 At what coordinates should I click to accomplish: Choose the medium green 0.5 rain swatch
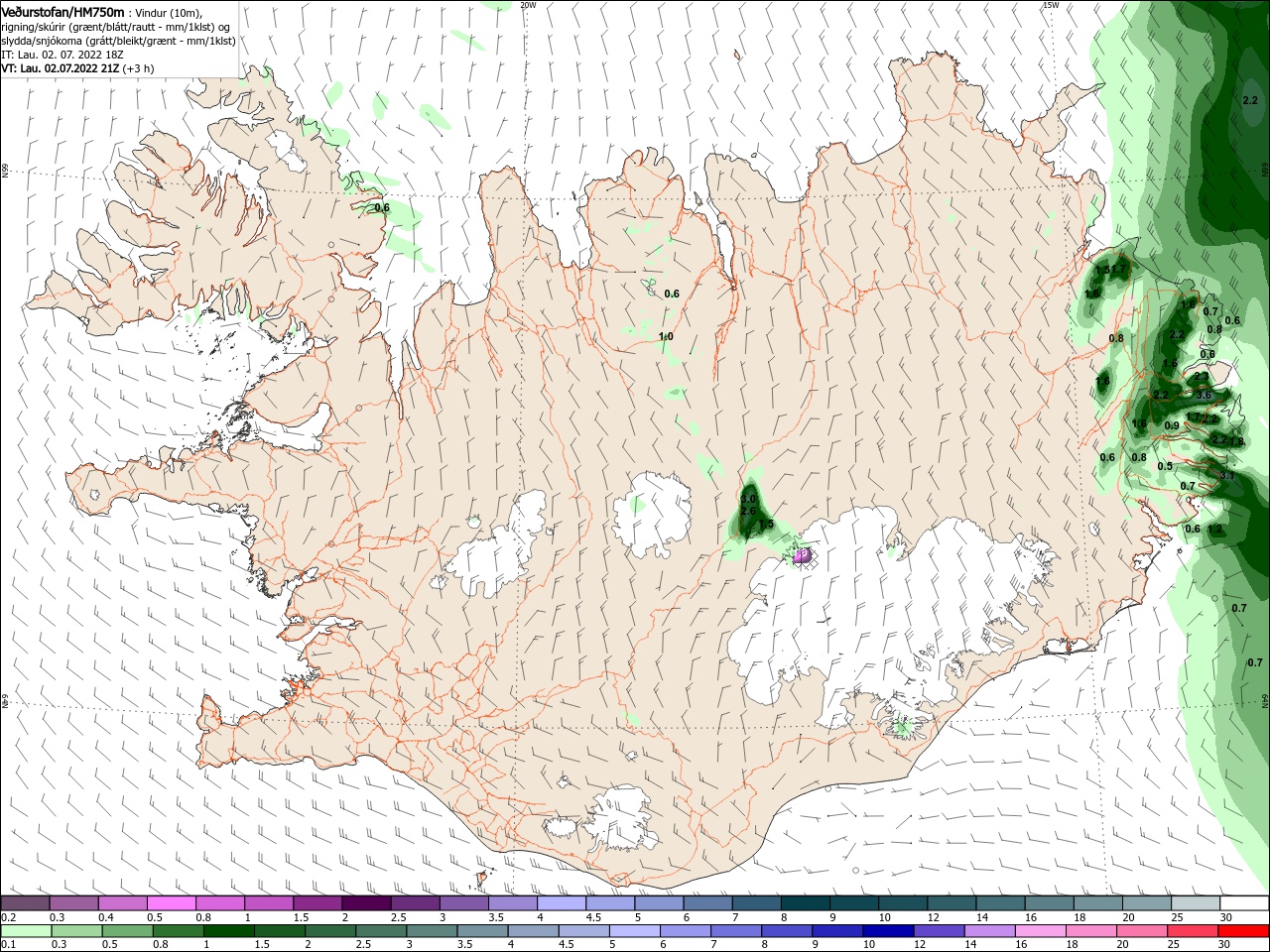(128, 931)
